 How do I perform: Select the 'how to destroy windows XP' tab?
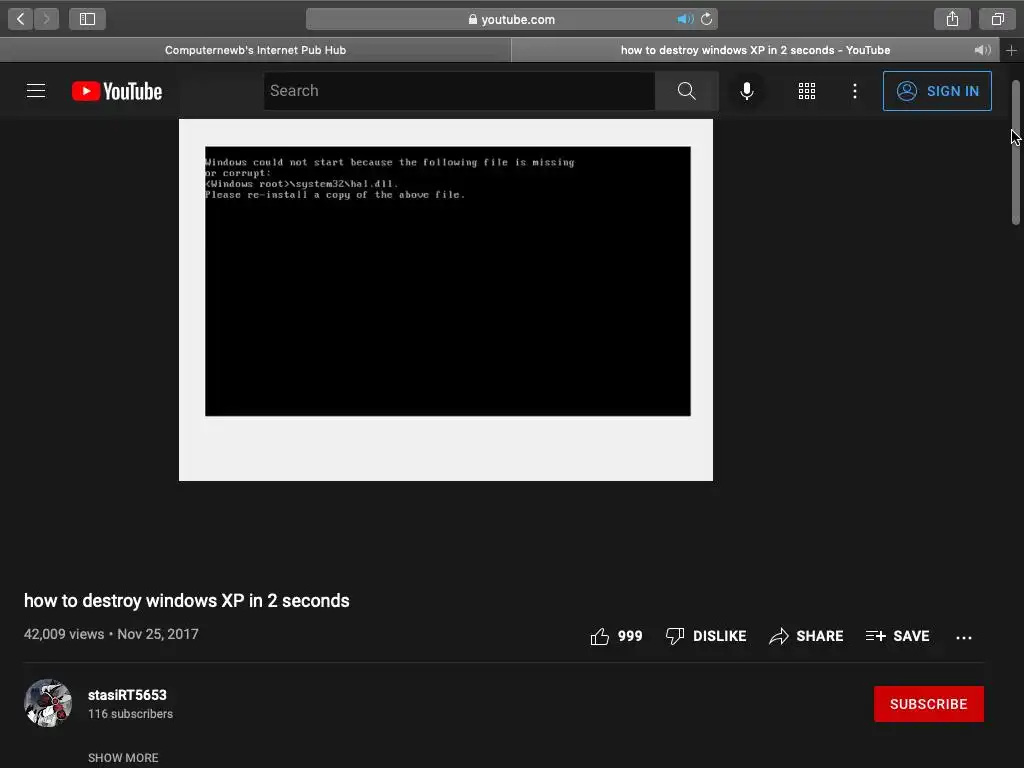(755, 50)
